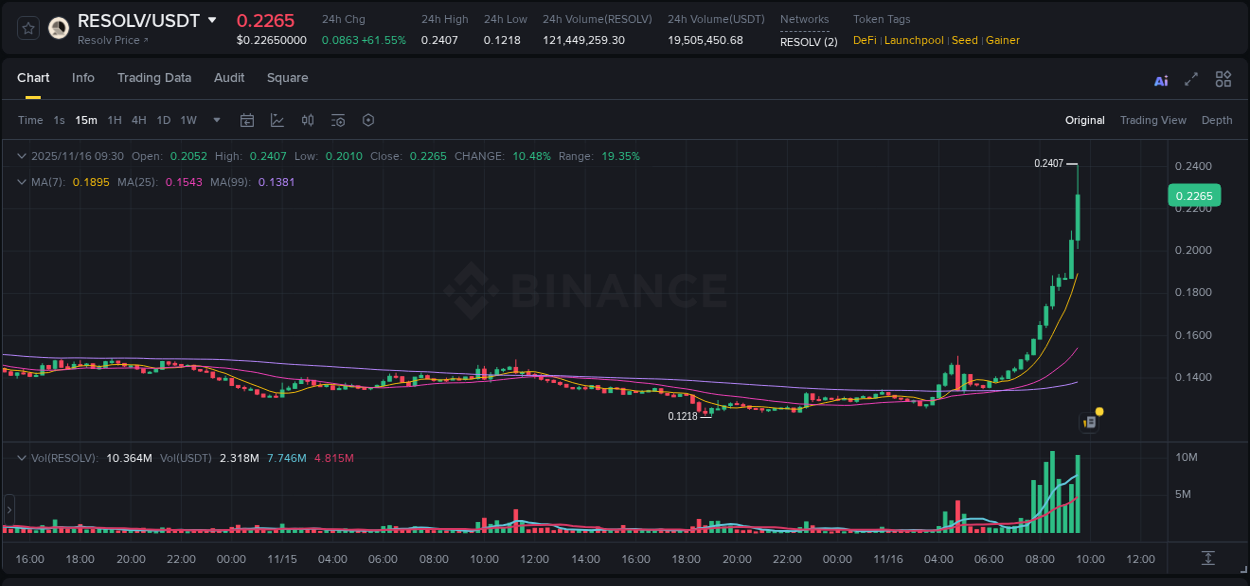Open the Launchpool token tag link
Screen dimensions: 1250x586
tap(913, 40)
